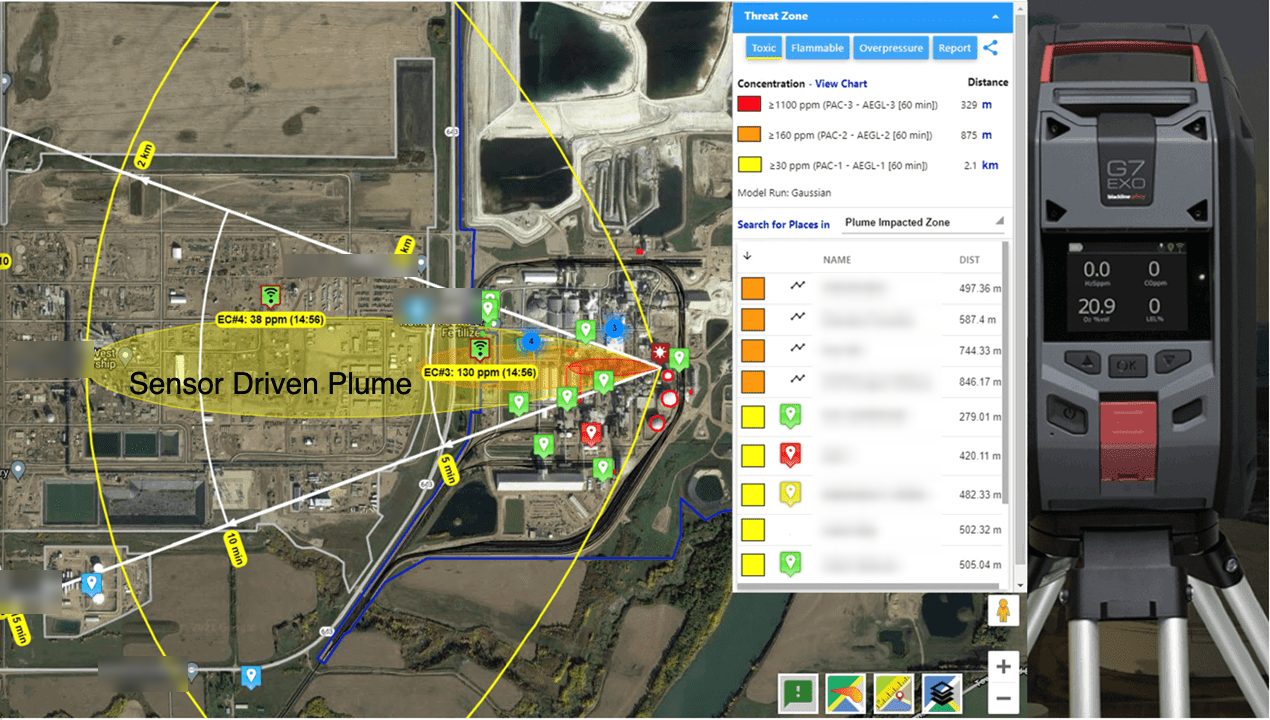The width and height of the screenshot is (1270, 720).
Task: Click orange swatch in 744.33 m row
Action: (753, 350)
